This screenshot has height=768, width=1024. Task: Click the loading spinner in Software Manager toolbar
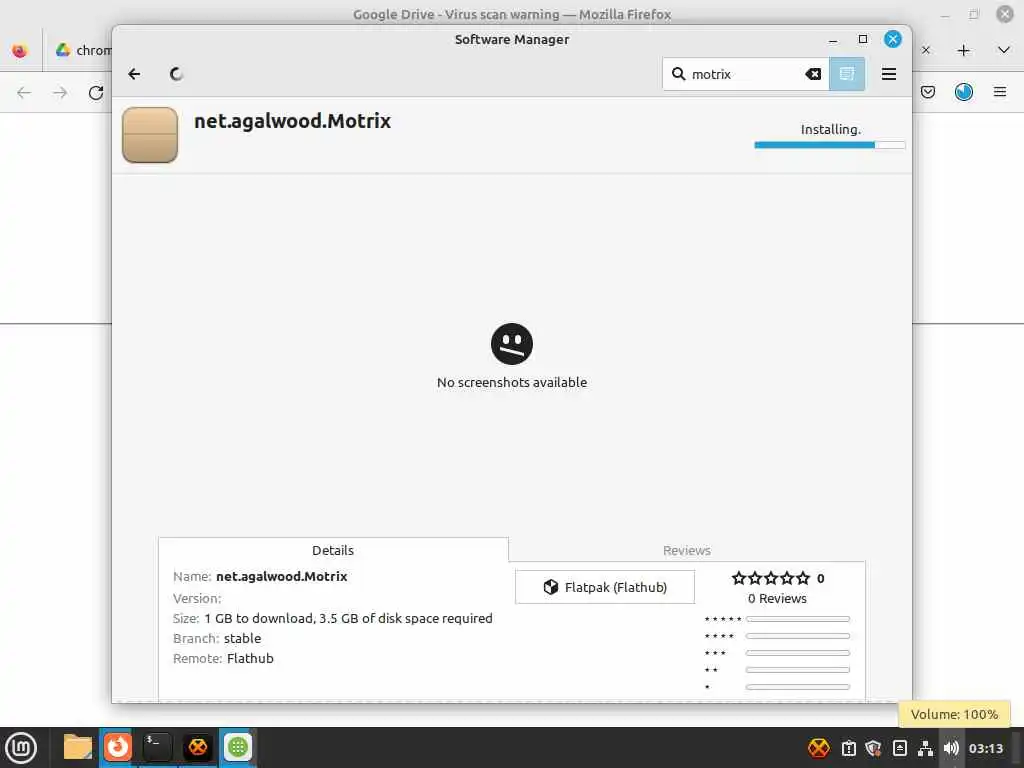click(x=176, y=74)
